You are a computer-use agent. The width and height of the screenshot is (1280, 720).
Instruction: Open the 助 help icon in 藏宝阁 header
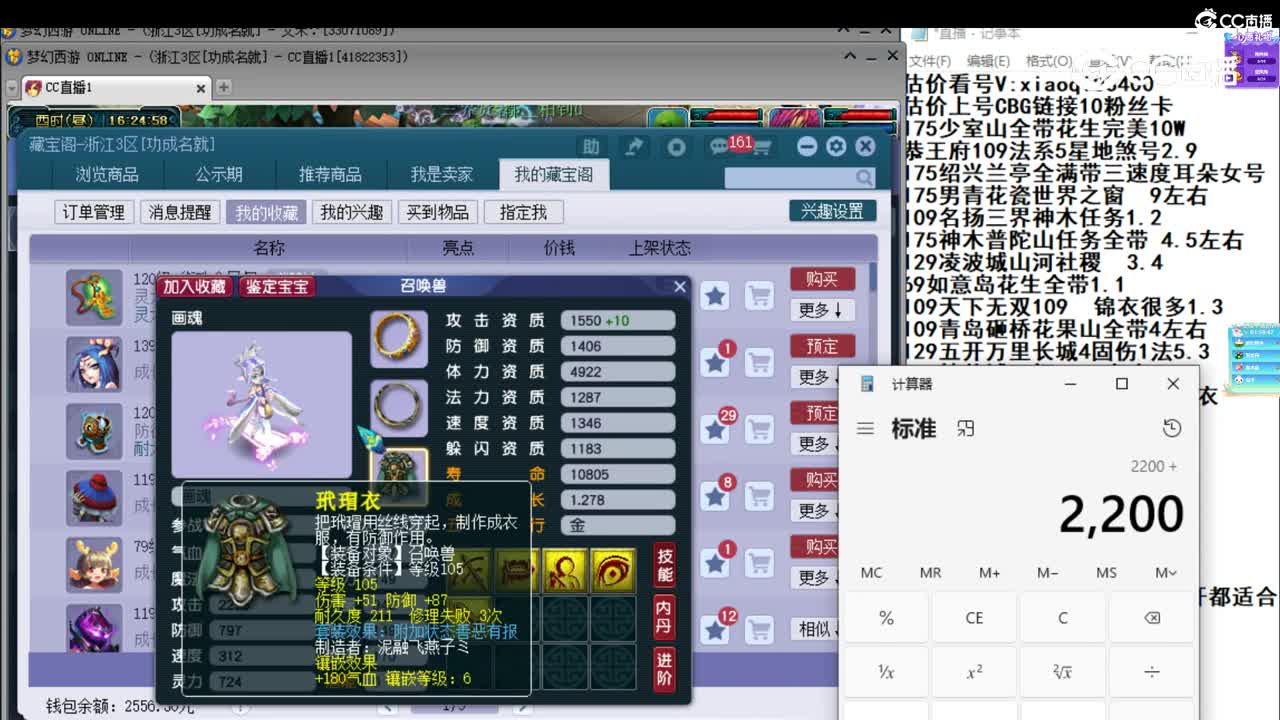point(592,147)
